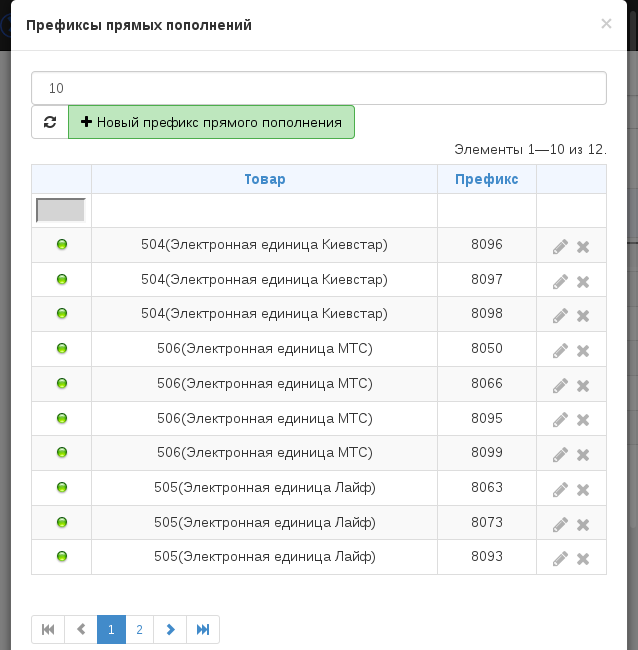The width and height of the screenshot is (638, 650).
Task: Delete the 8093 prefix row
Action: (x=583, y=559)
